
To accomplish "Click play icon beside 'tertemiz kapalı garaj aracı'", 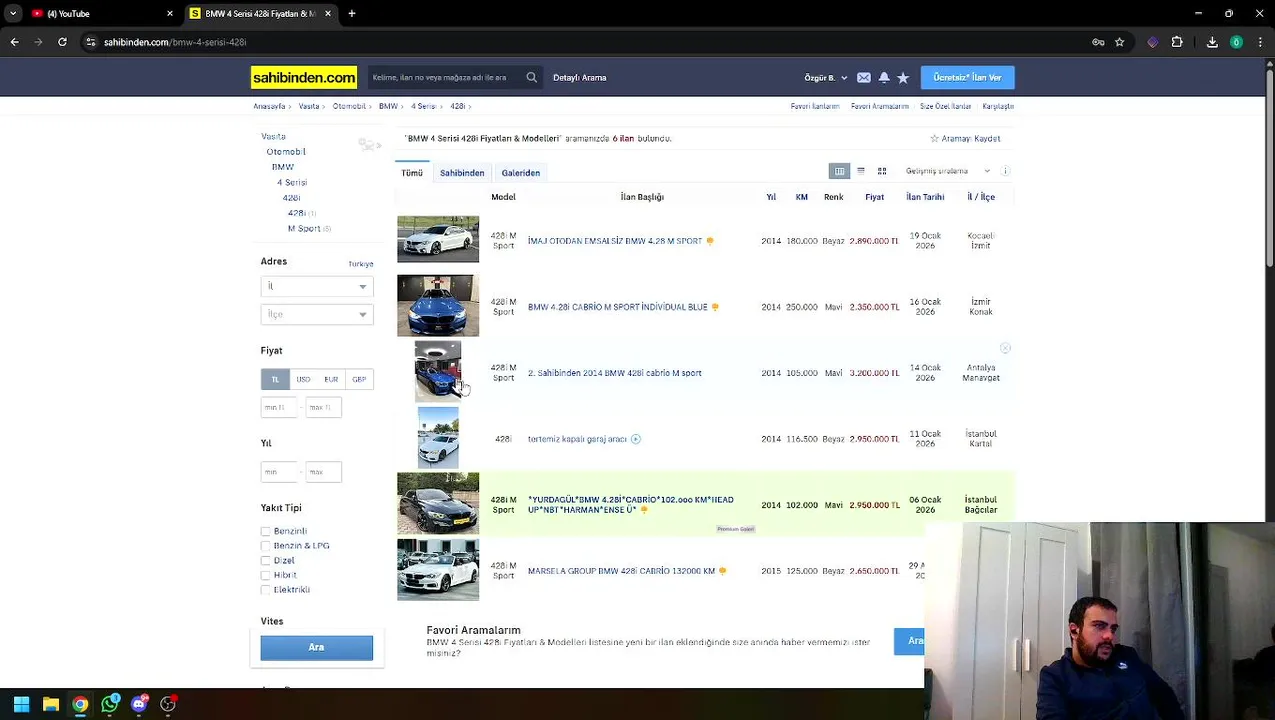I will 636,439.
